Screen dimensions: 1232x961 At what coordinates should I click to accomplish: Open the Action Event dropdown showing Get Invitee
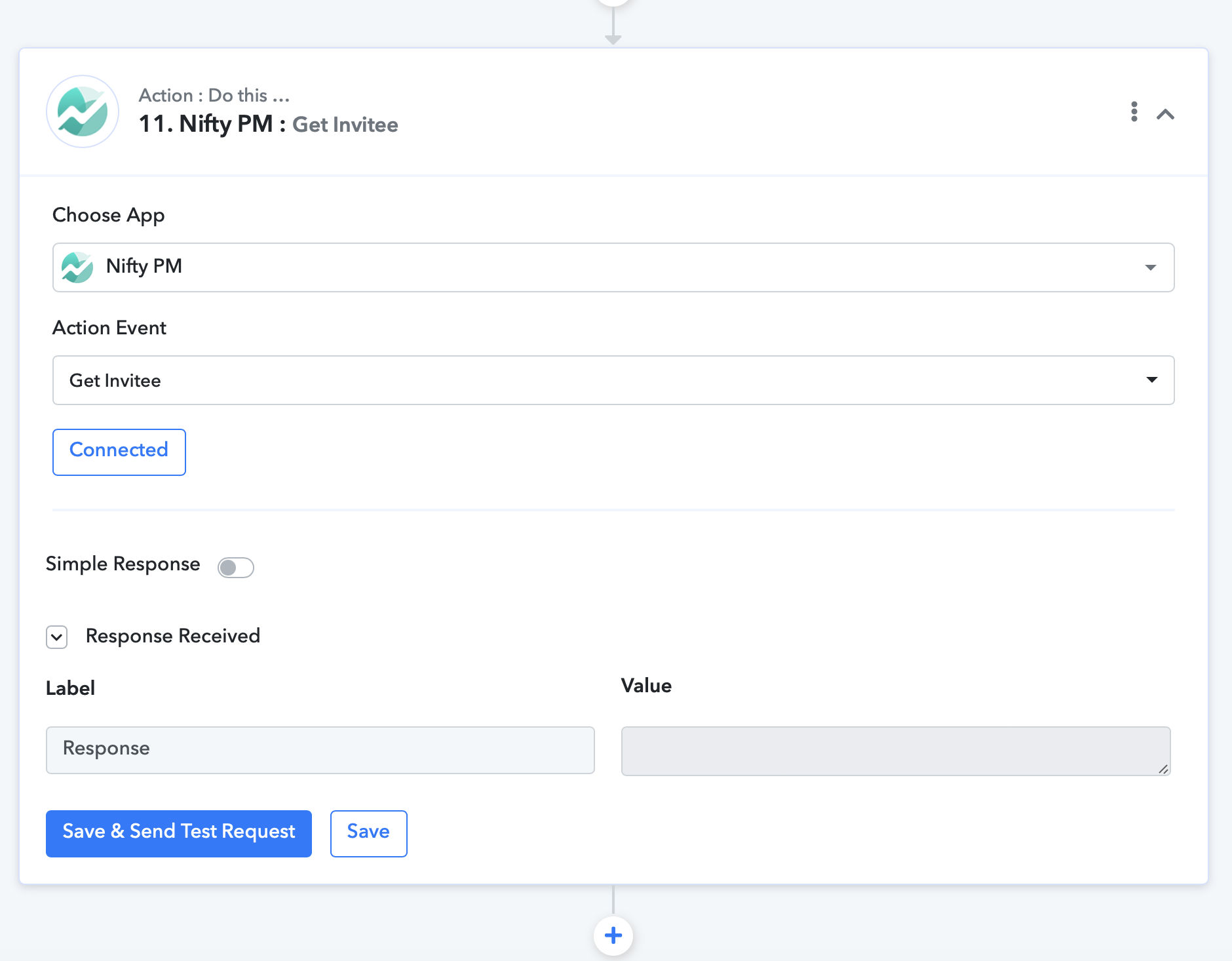(x=613, y=380)
